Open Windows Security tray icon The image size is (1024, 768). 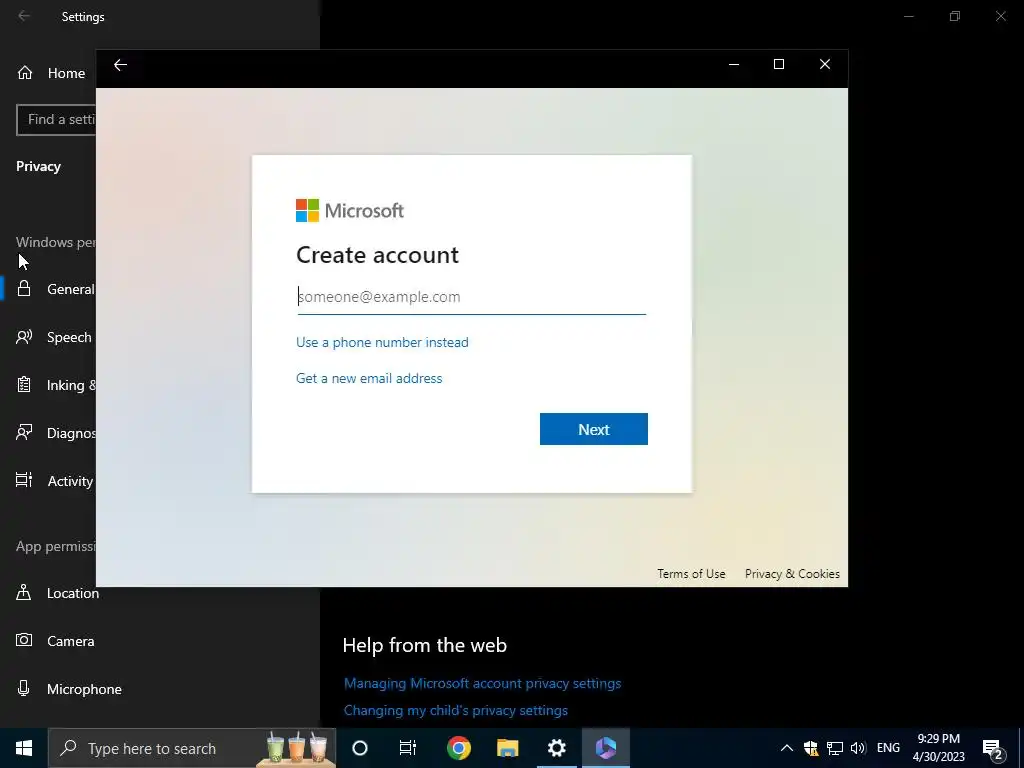point(811,748)
